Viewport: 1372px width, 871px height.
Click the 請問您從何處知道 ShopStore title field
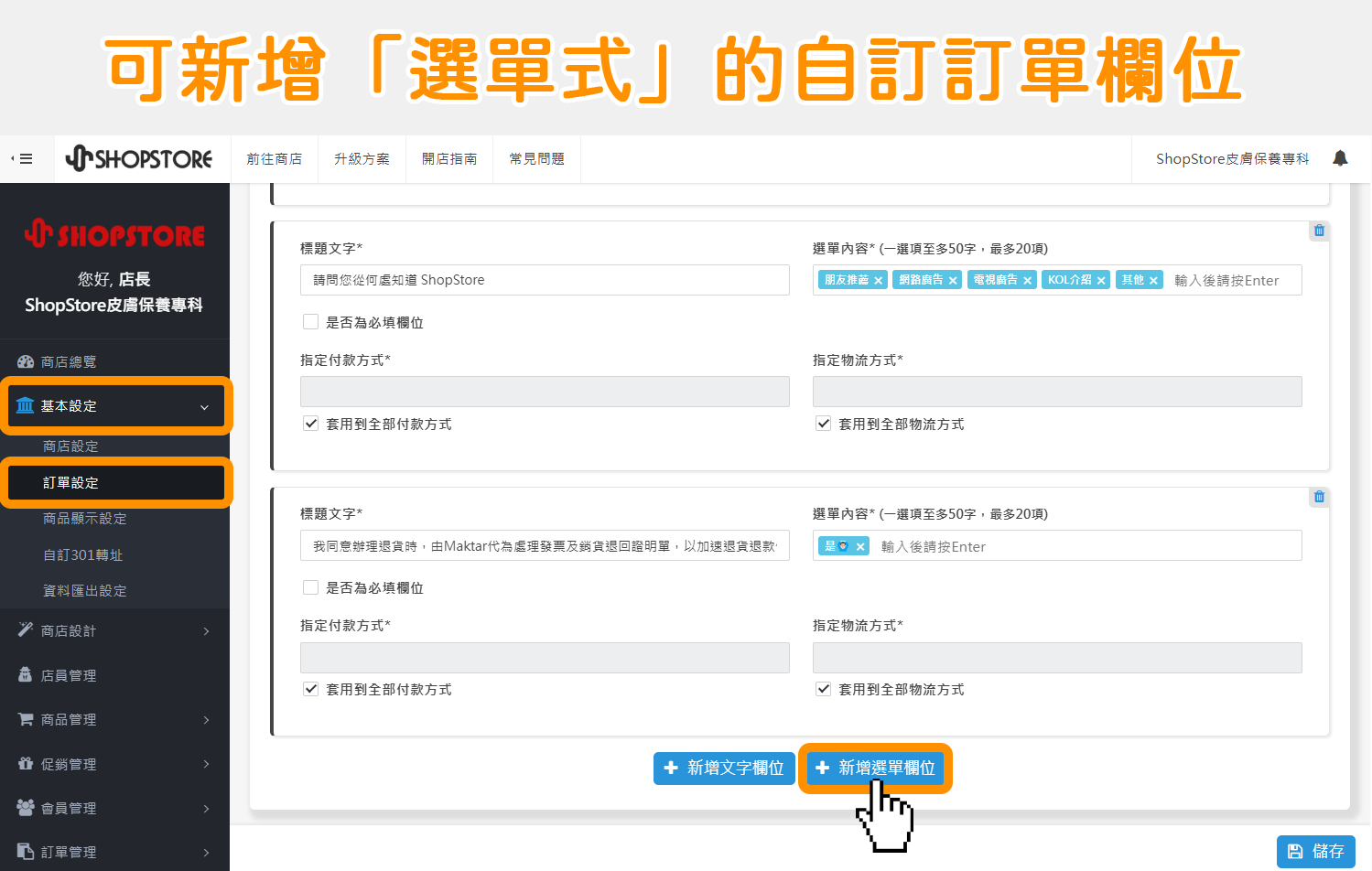click(x=545, y=280)
